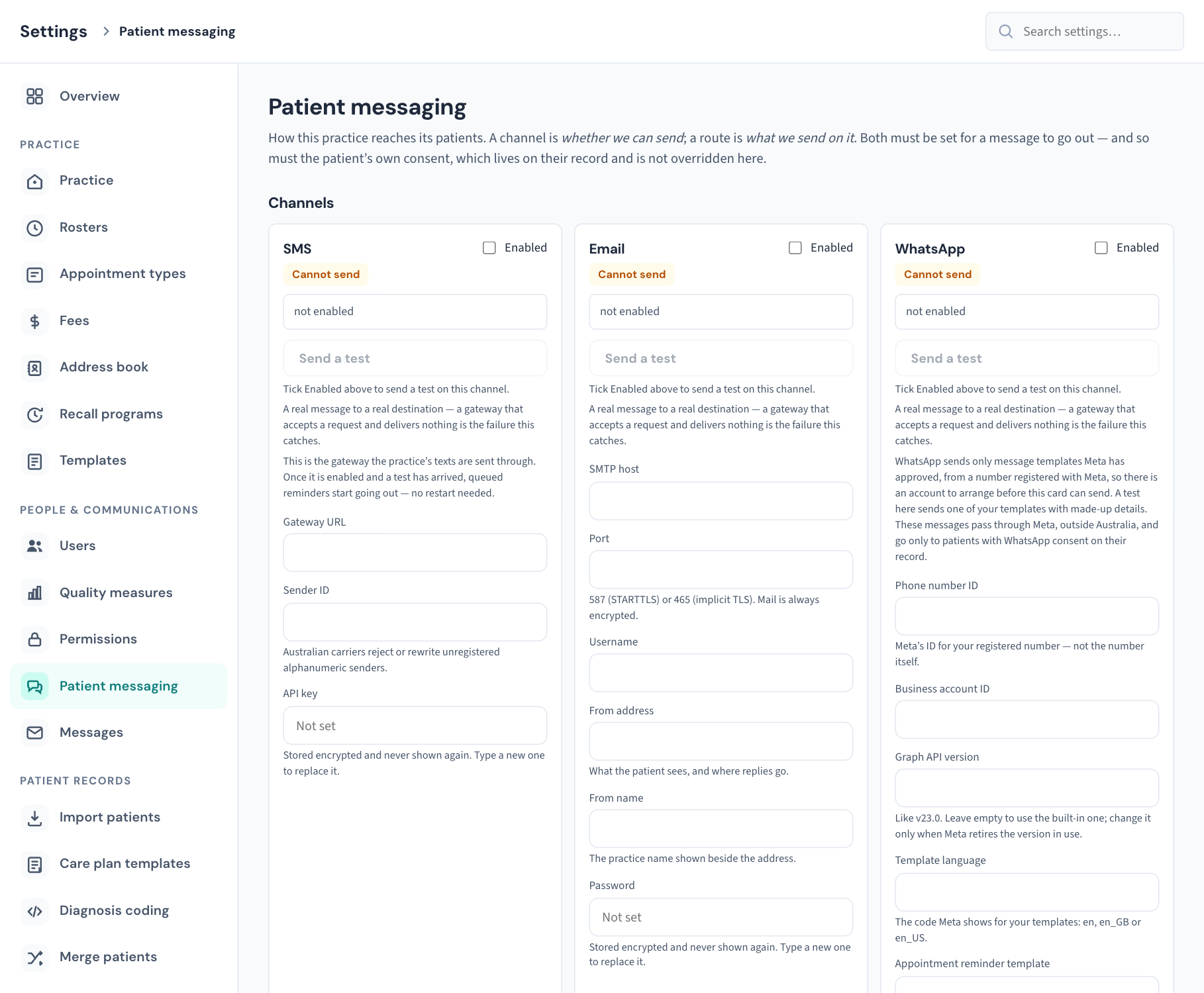1204x993 pixels.
Task: Click the SMS Sender ID field
Action: (415, 622)
